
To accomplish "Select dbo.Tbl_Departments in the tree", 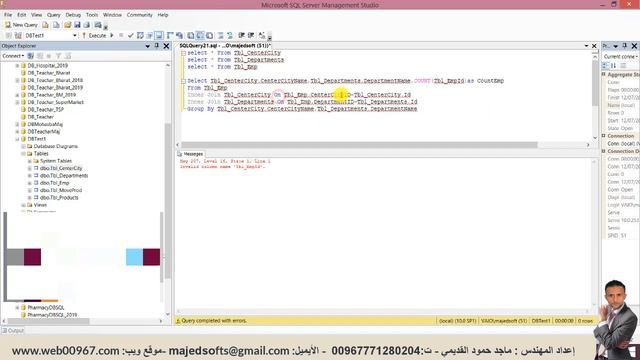I will click(x=64, y=176).
